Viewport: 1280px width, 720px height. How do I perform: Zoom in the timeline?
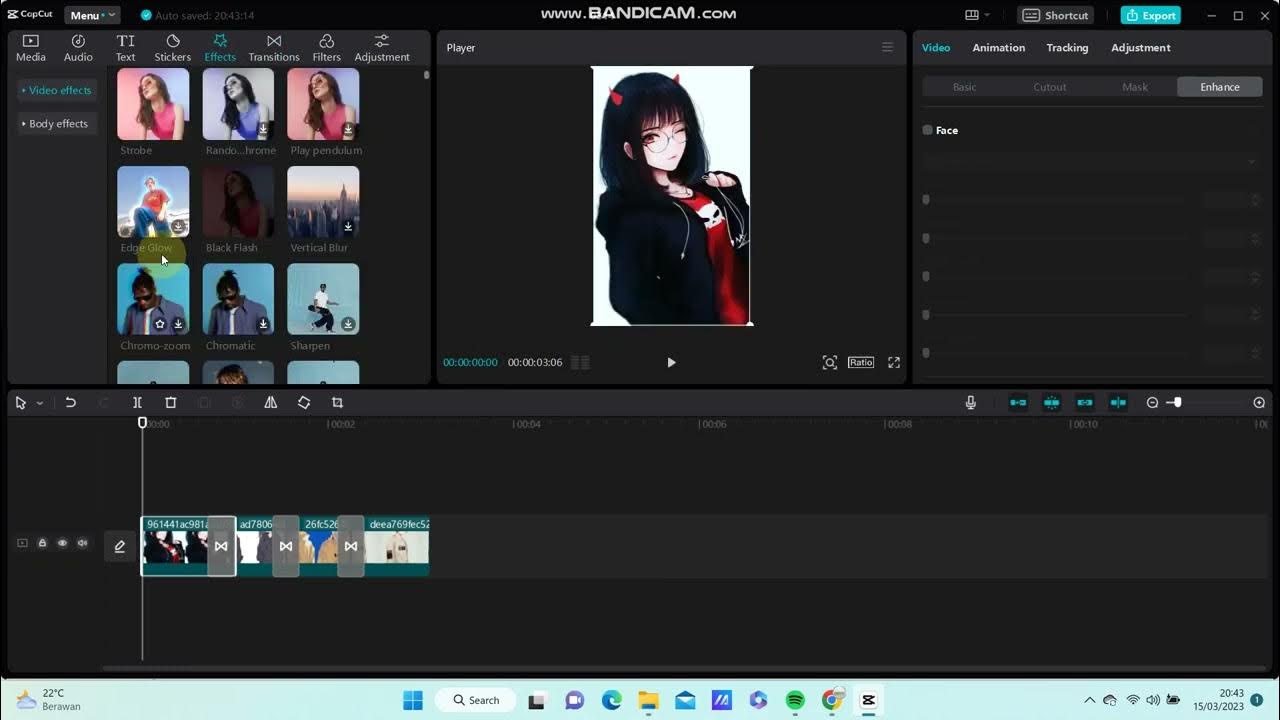tap(1259, 402)
